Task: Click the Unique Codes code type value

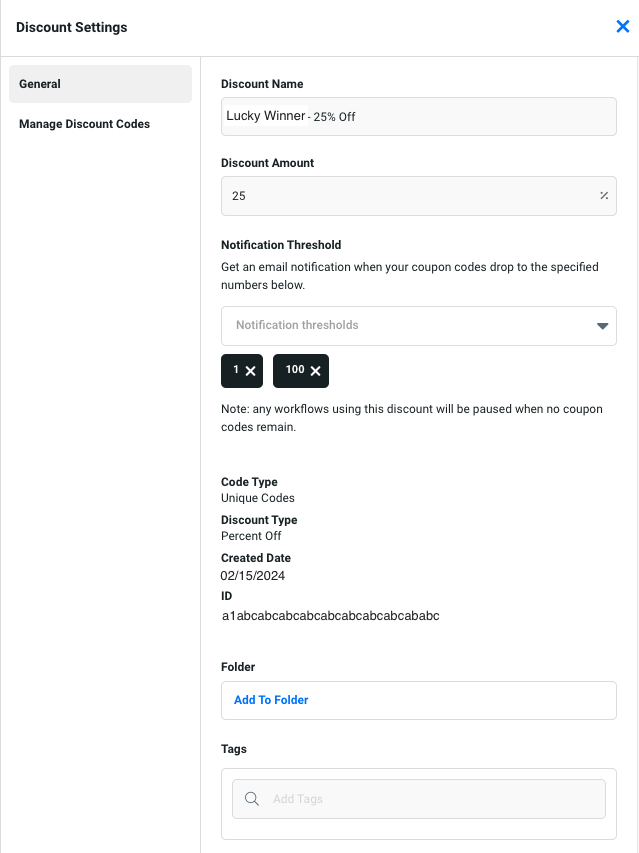Action: coord(258,498)
